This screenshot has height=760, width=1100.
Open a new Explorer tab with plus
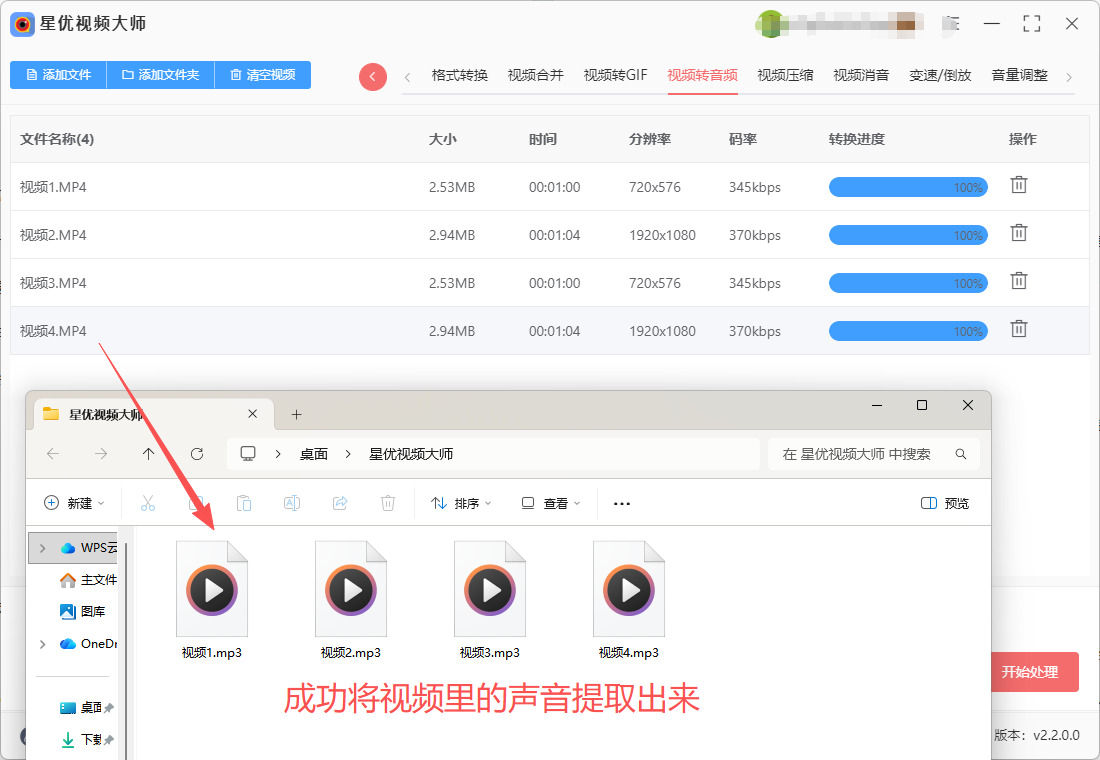tap(296, 415)
